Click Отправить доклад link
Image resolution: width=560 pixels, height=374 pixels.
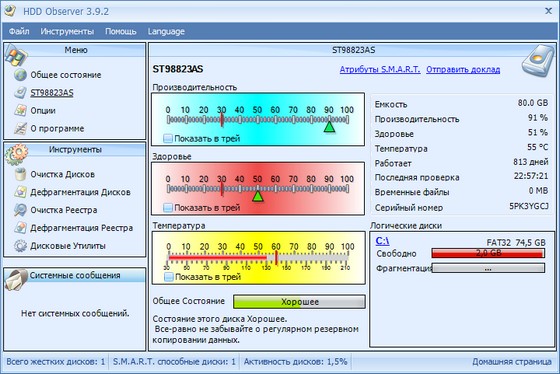click(463, 69)
